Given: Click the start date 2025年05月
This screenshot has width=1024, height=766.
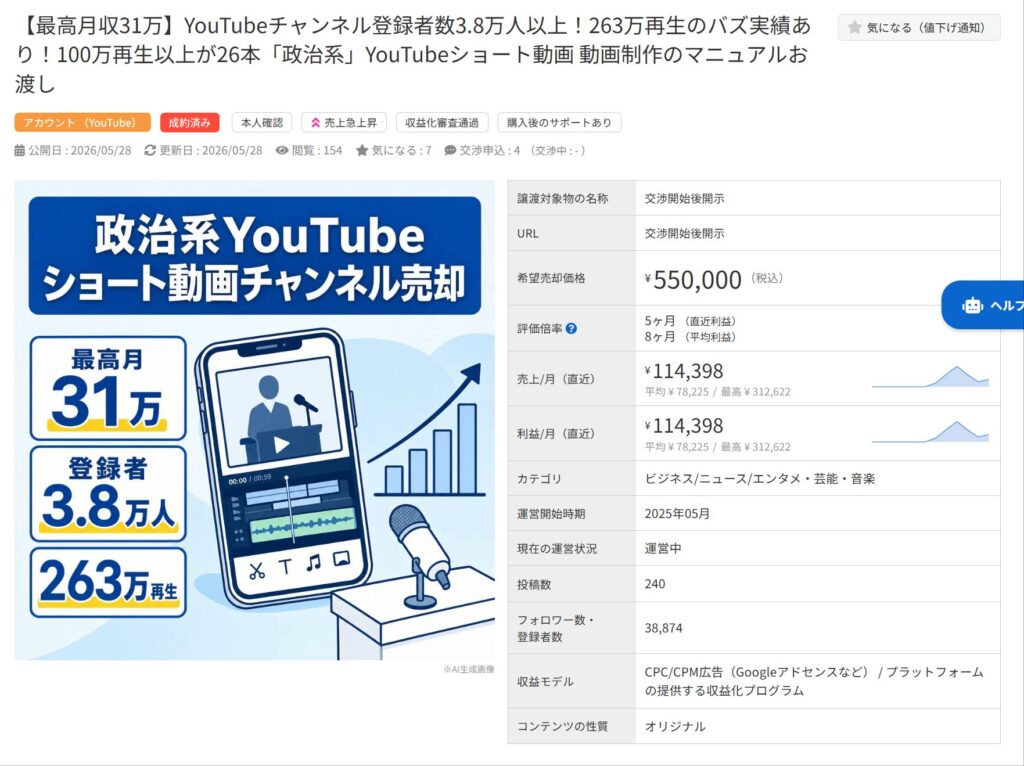Looking at the screenshot, I should (x=677, y=513).
